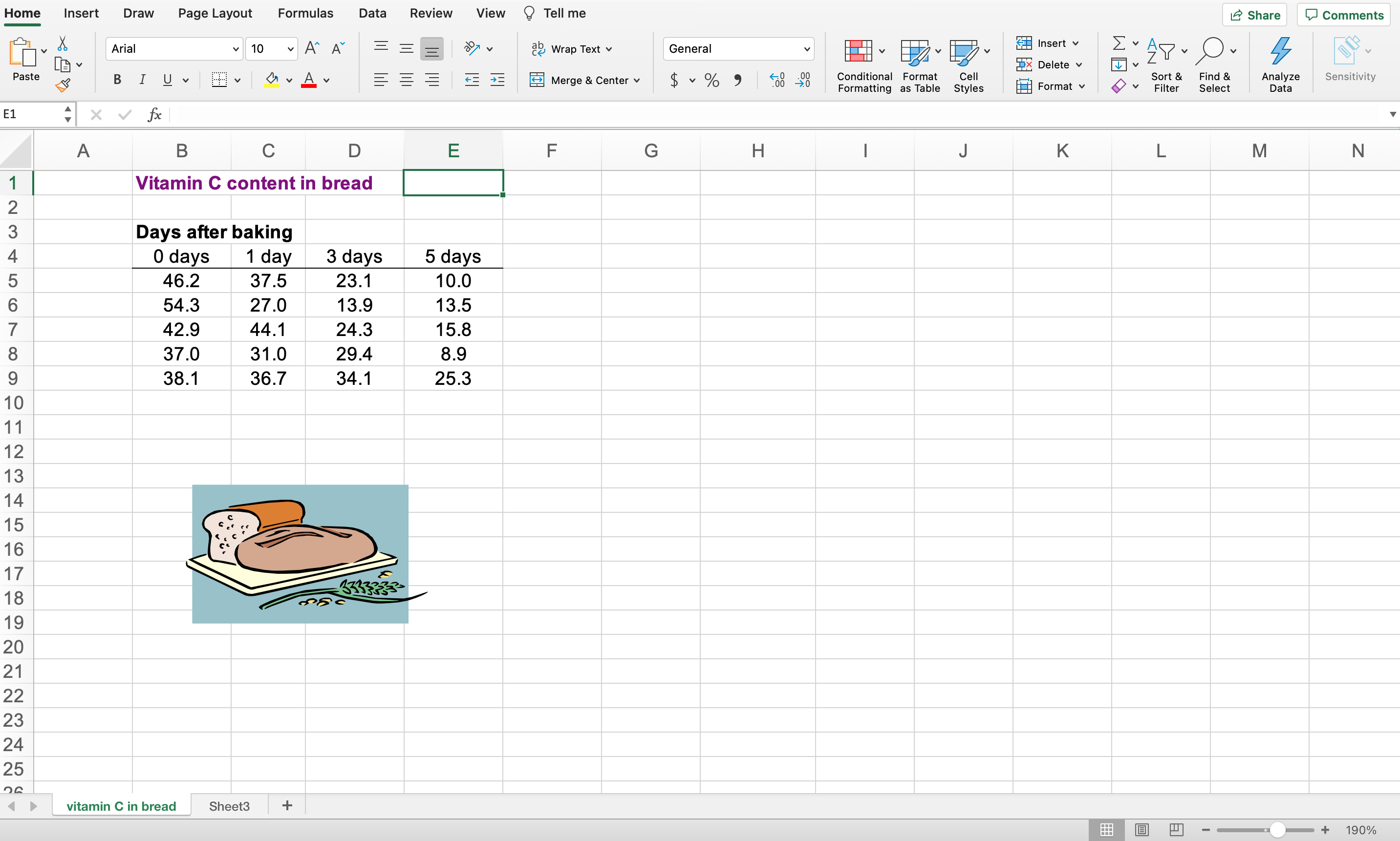Open the Merge & Center dropdown arrow
This screenshot has height=841, width=1400.
(637, 81)
